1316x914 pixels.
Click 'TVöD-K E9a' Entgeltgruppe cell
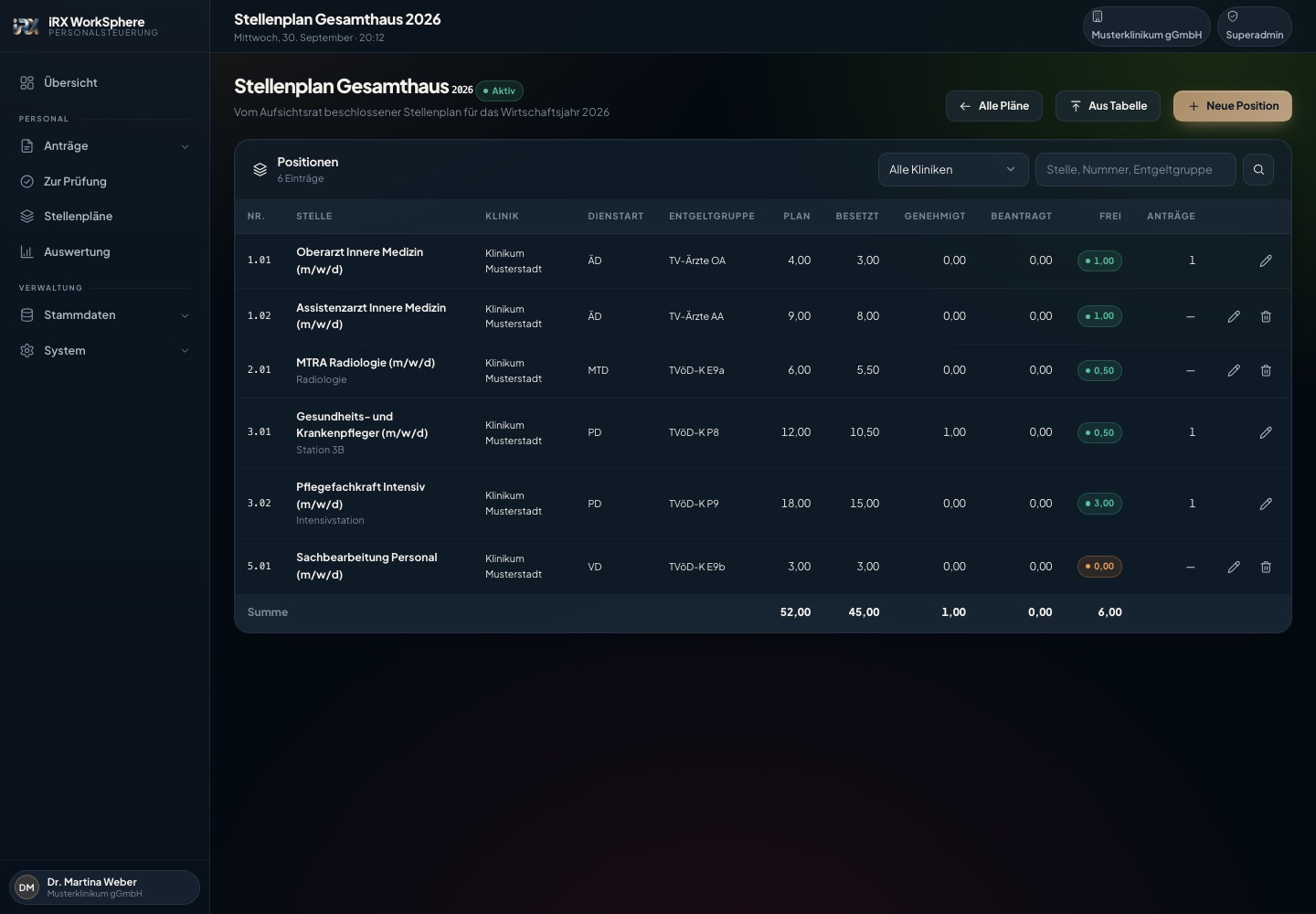coord(696,370)
